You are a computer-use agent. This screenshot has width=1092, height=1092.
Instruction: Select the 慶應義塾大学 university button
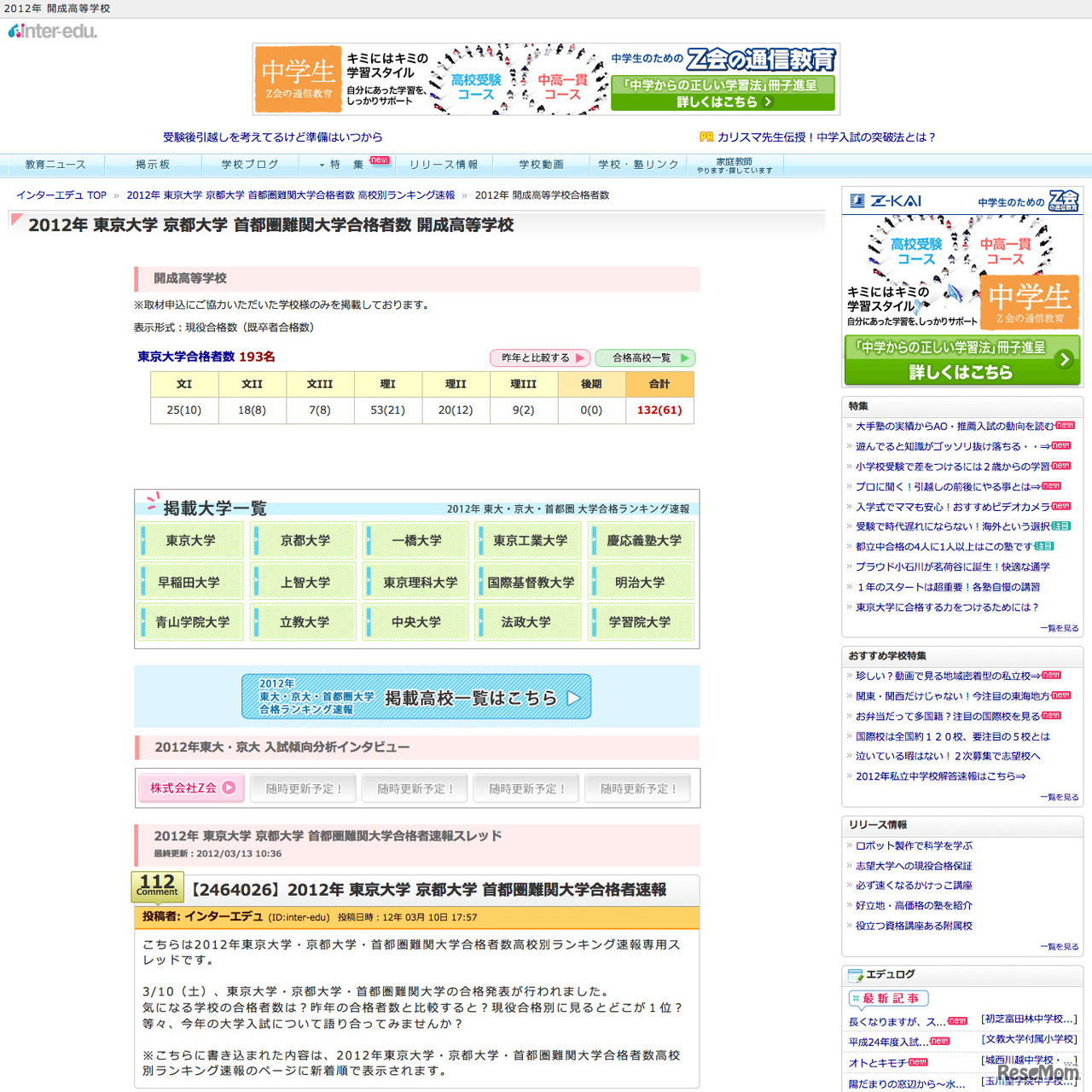[642, 541]
